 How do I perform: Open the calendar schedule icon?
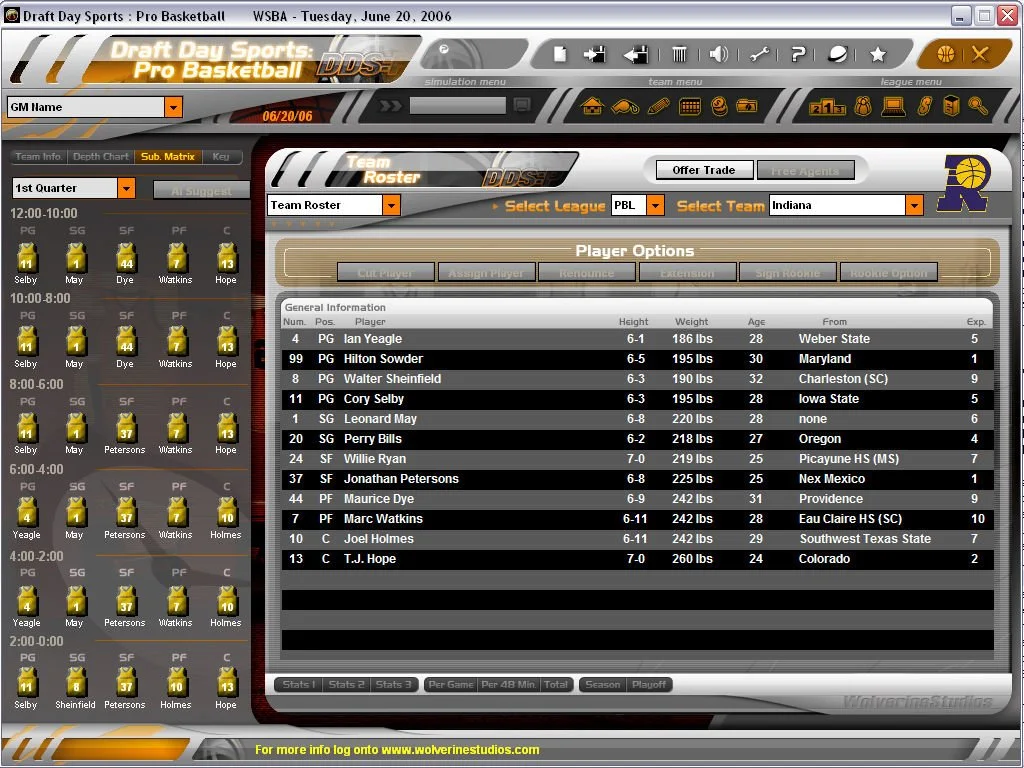click(x=689, y=106)
